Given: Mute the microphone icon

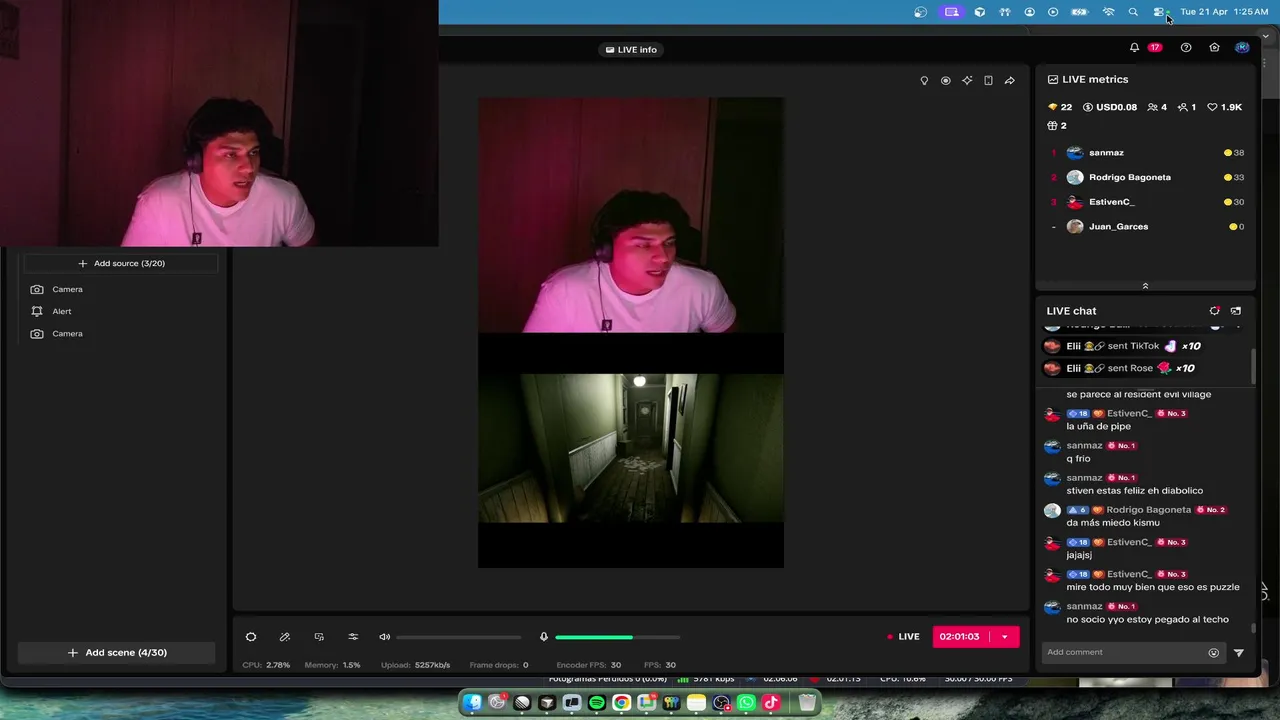Looking at the screenshot, I should [x=544, y=637].
